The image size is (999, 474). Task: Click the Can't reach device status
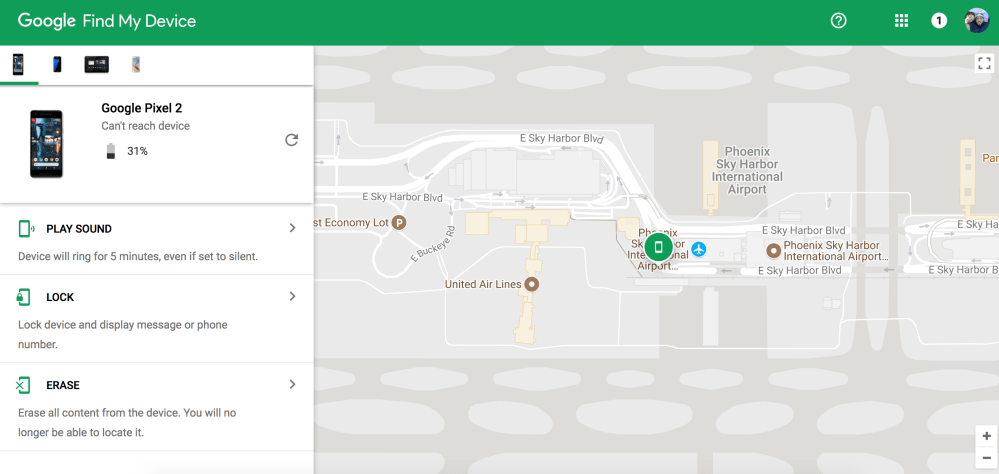pyautogui.click(x=145, y=126)
